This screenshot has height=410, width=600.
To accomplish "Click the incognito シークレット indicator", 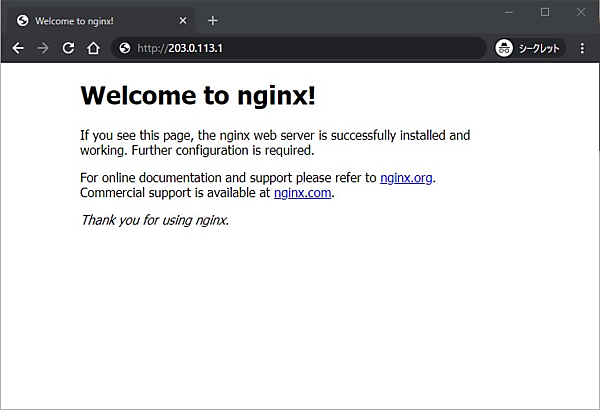I will click(529, 48).
